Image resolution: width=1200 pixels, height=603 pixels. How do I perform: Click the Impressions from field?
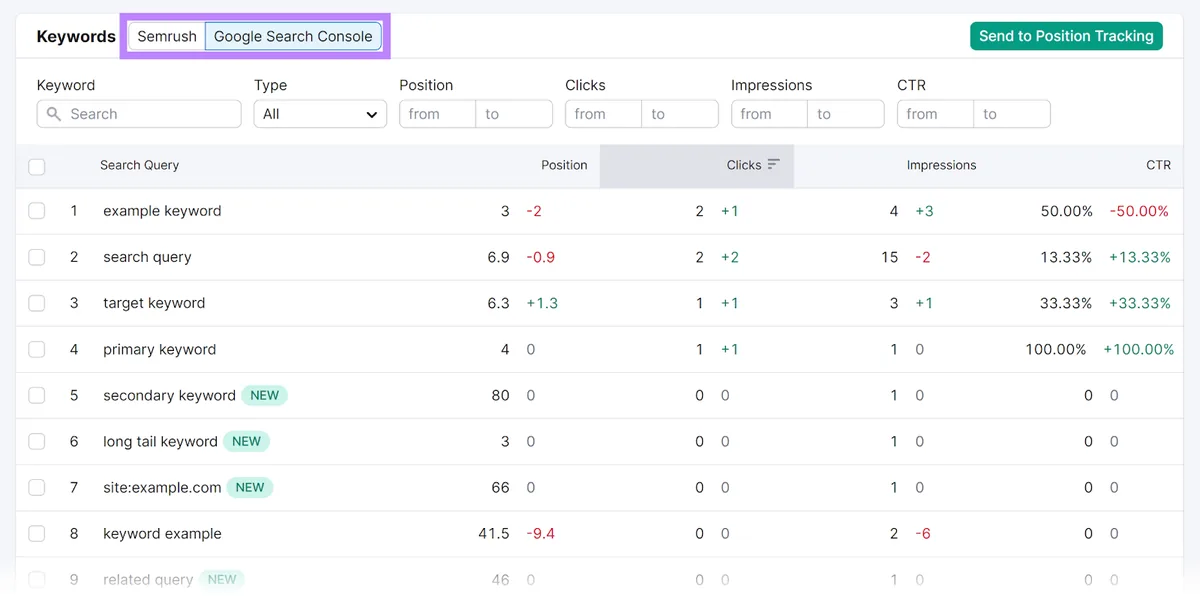770,114
